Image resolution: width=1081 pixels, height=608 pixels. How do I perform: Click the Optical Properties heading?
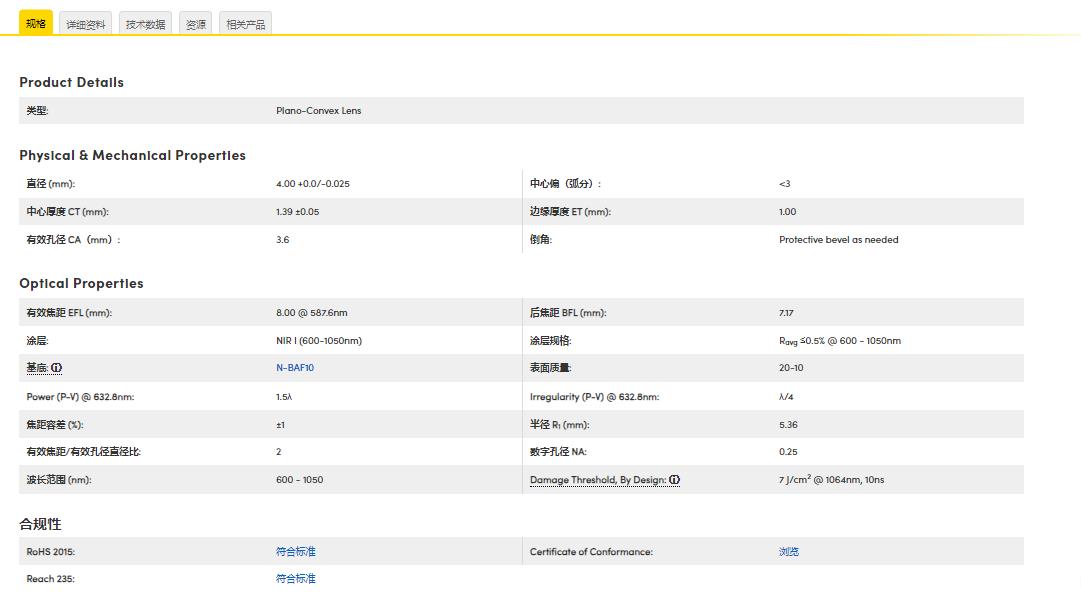coord(81,283)
